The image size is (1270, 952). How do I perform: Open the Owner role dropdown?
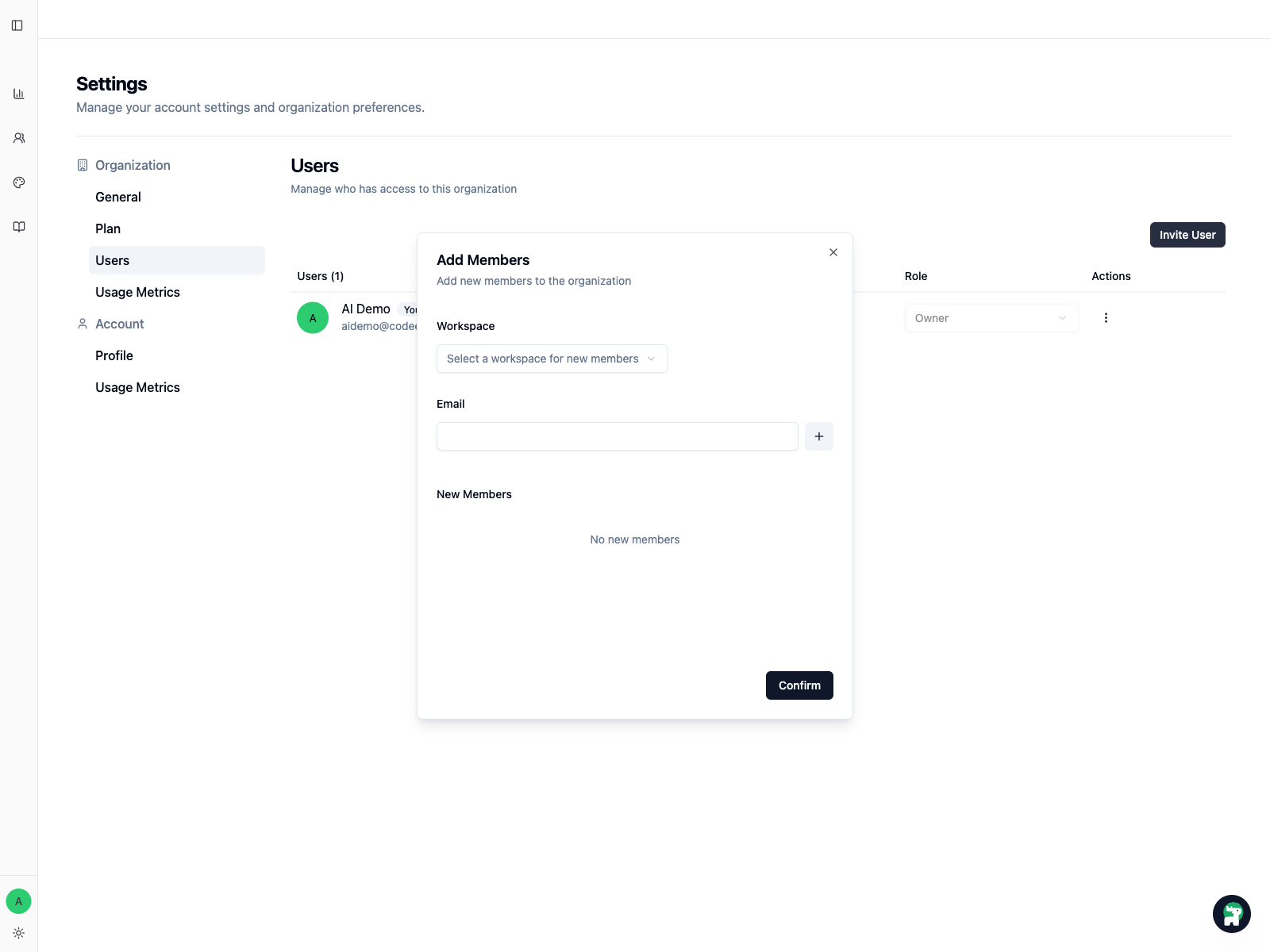click(x=991, y=317)
